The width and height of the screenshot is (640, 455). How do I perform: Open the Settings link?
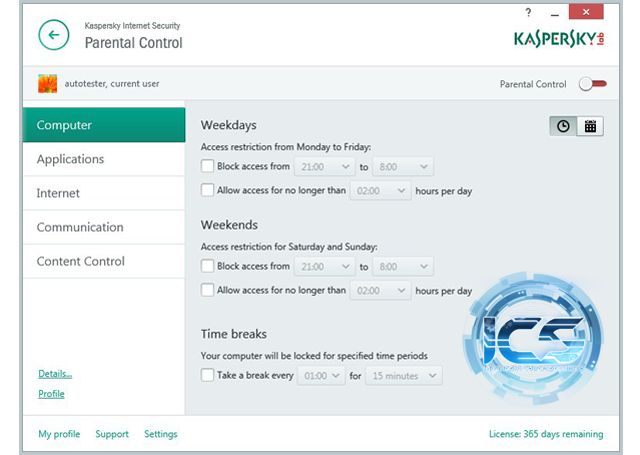click(161, 434)
